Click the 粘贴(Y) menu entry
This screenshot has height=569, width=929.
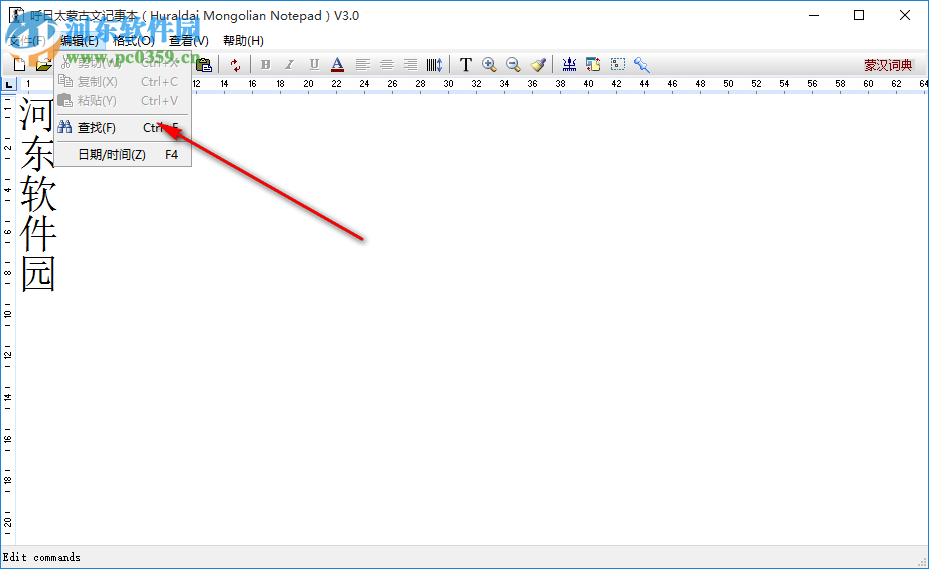tap(123, 101)
